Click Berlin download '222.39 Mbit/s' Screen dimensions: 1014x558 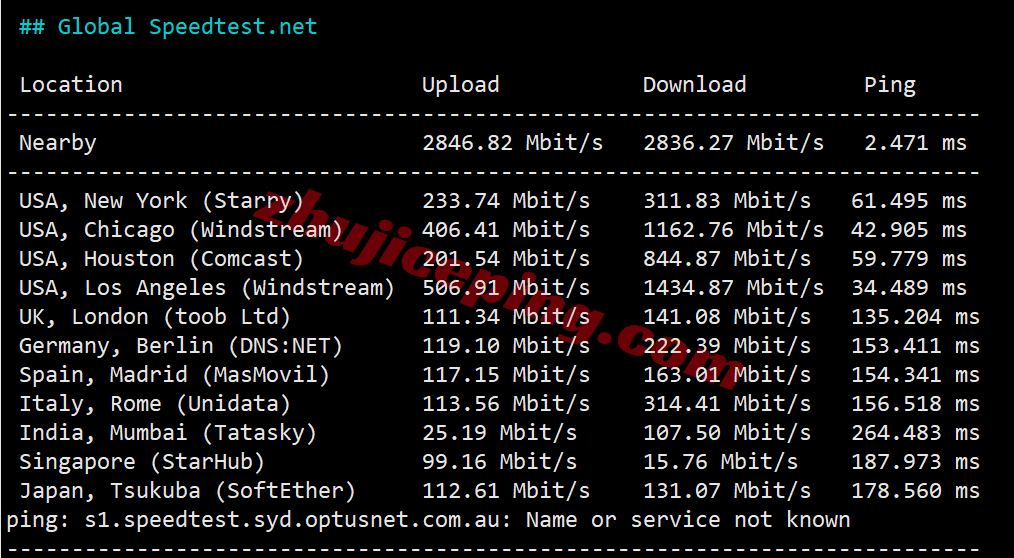pos(727,346)
